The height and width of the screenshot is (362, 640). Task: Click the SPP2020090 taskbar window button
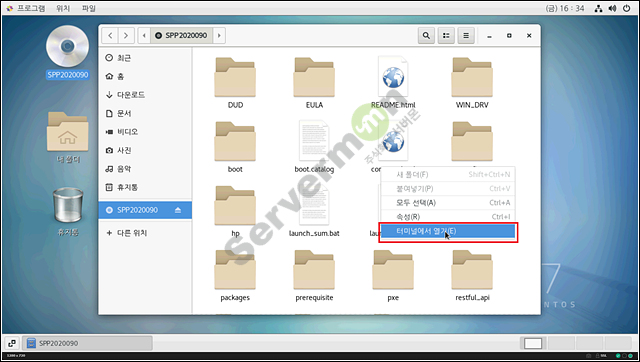[x=87, y=344]
